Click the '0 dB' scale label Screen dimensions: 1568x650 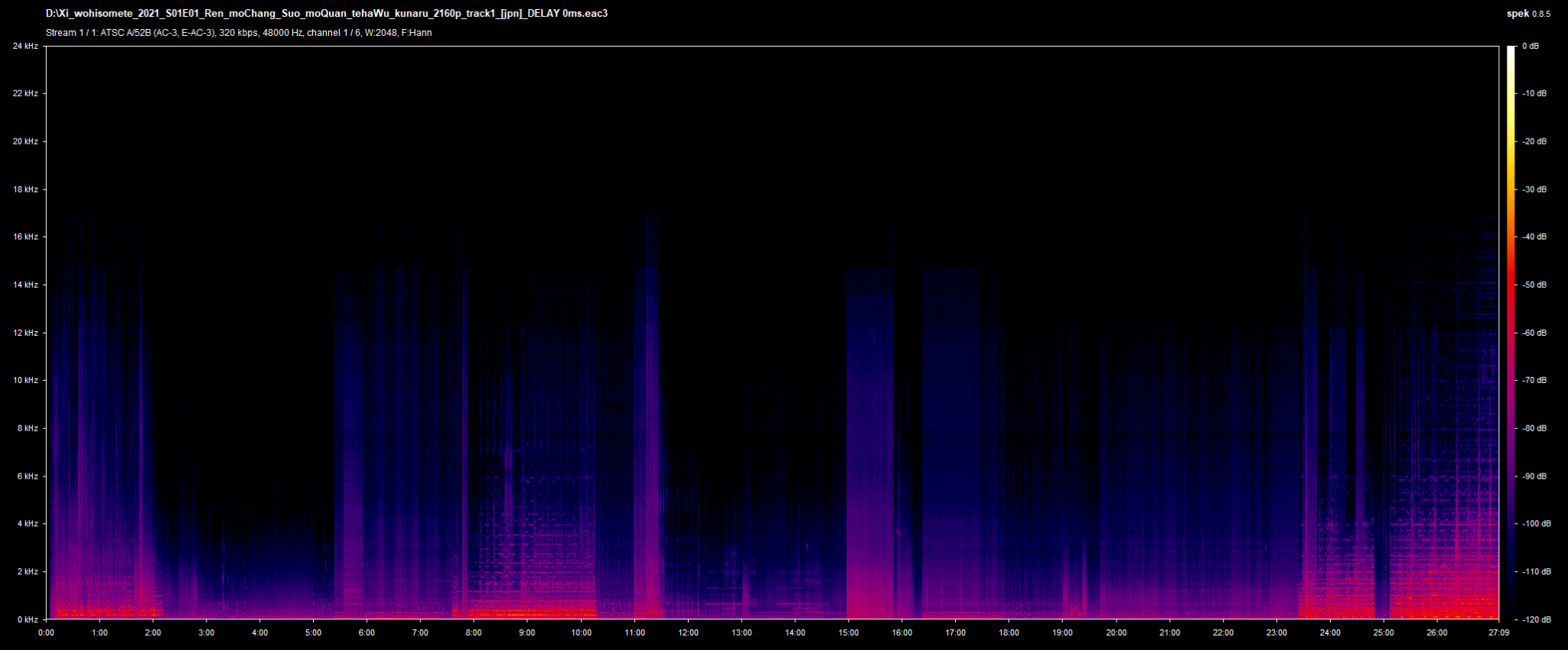1531,46
